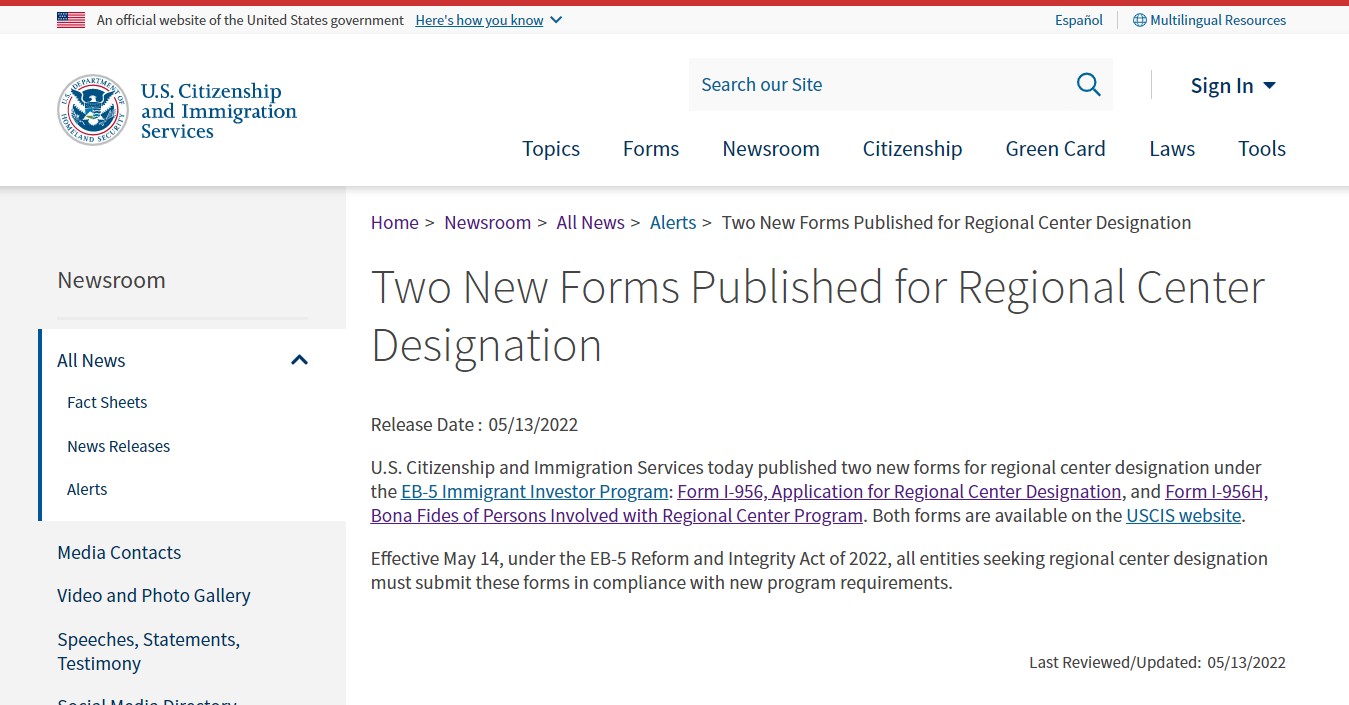Click the magnifying glass search icon
This screenshot has width=1349, height=705.
pos(1088,85)
